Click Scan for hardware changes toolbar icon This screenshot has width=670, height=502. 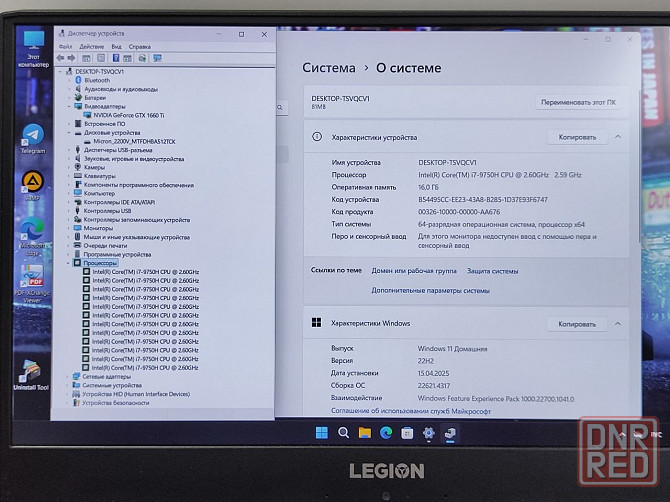click(142, 58)
